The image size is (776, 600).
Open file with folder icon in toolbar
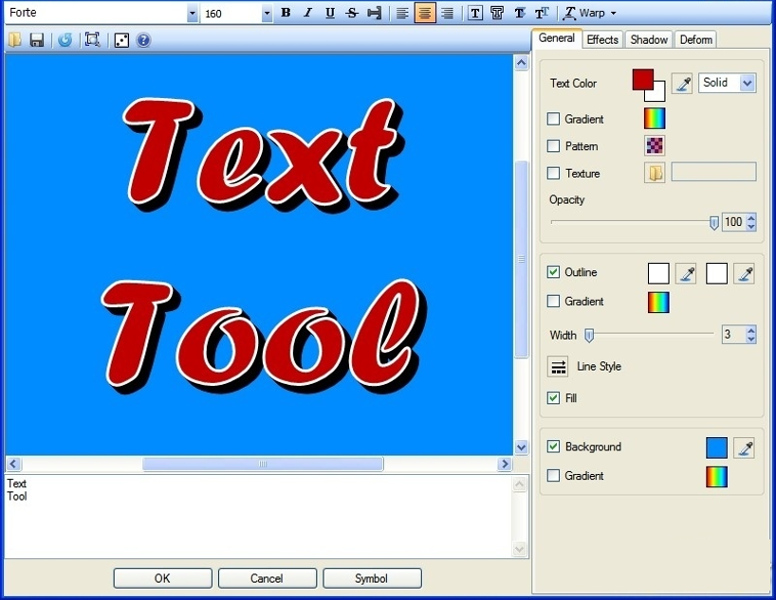tap(15, 40)
